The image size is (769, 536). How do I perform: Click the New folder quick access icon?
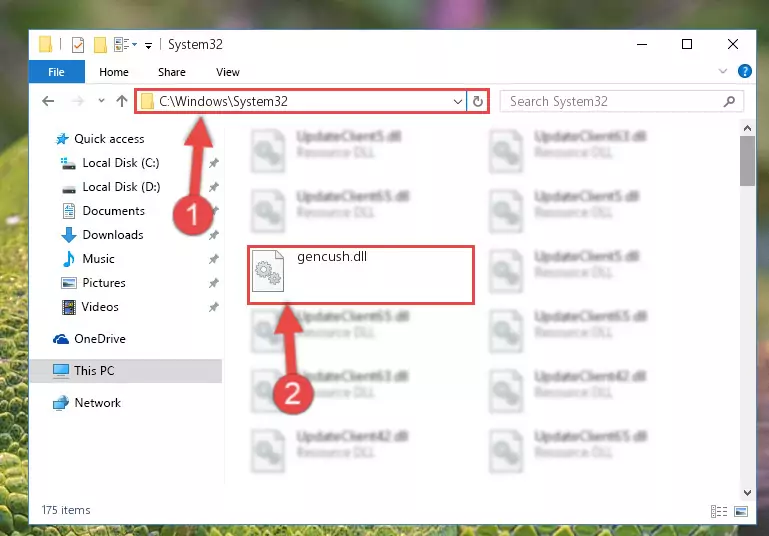coord(100,45)
